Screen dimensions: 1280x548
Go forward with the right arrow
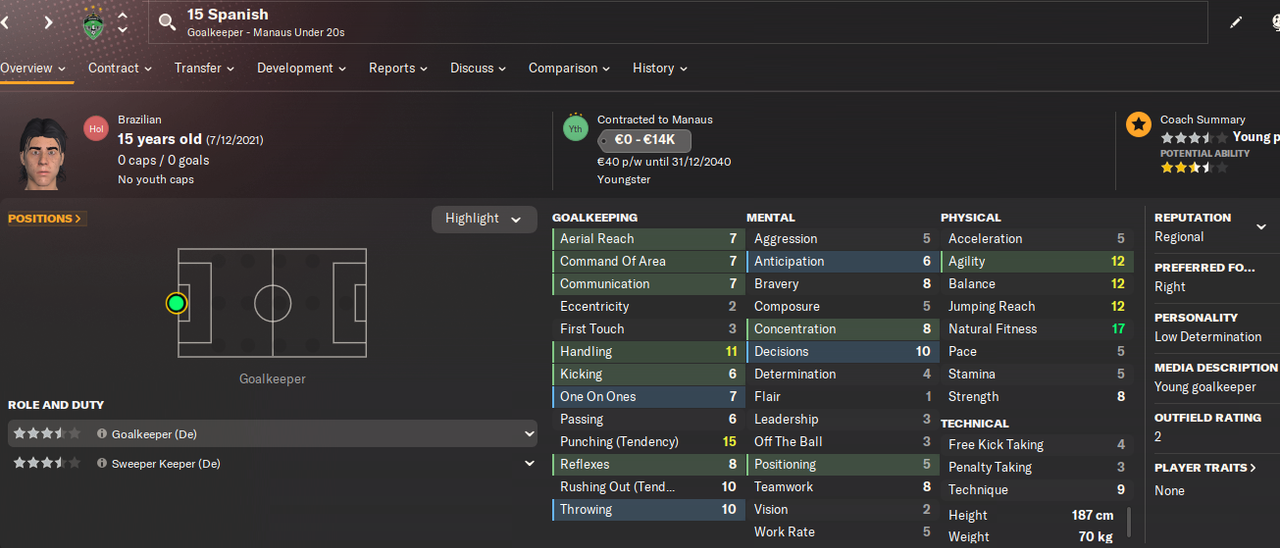tap(49, 22)
